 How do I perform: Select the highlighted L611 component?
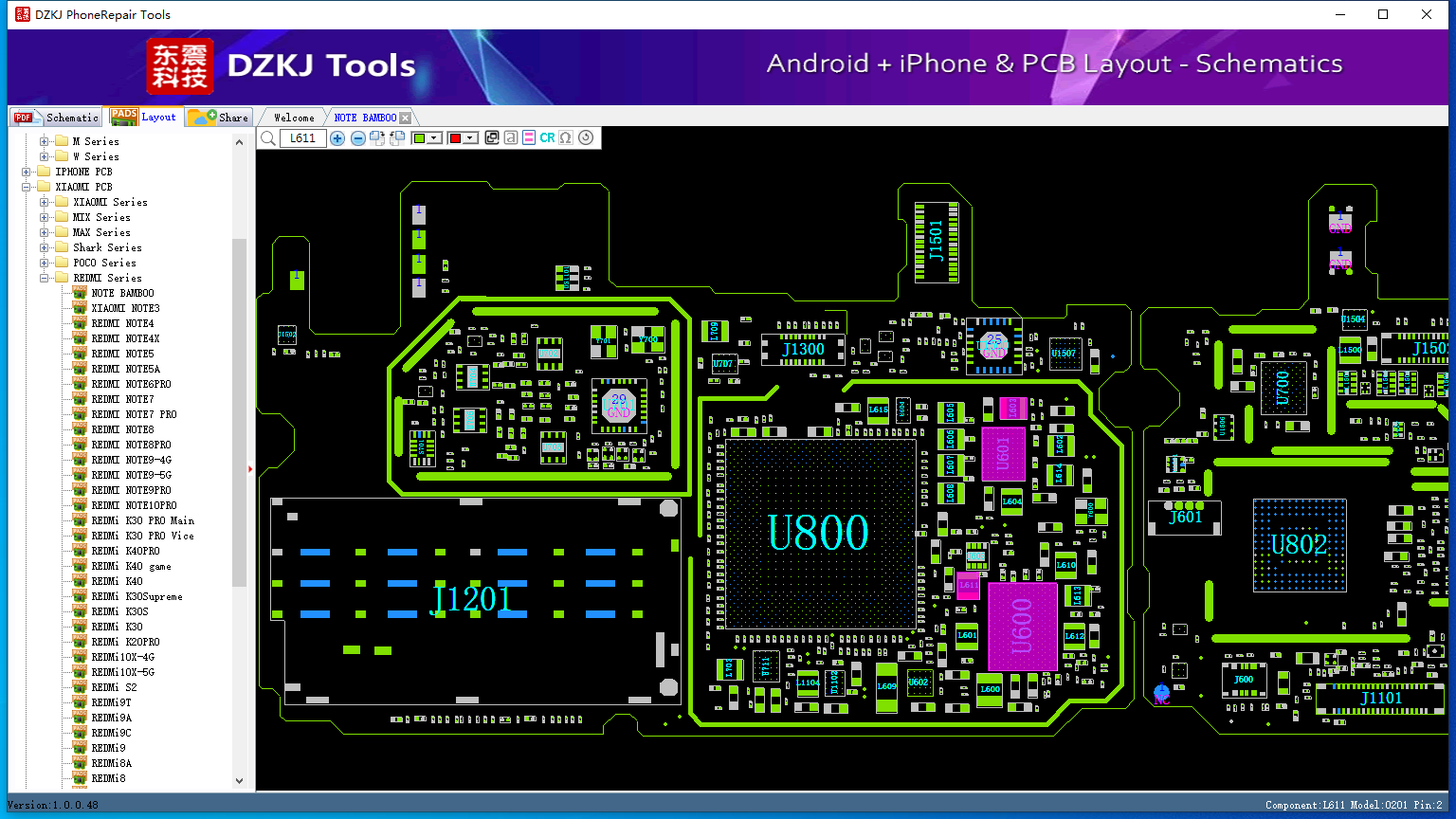tap(968, 584)
